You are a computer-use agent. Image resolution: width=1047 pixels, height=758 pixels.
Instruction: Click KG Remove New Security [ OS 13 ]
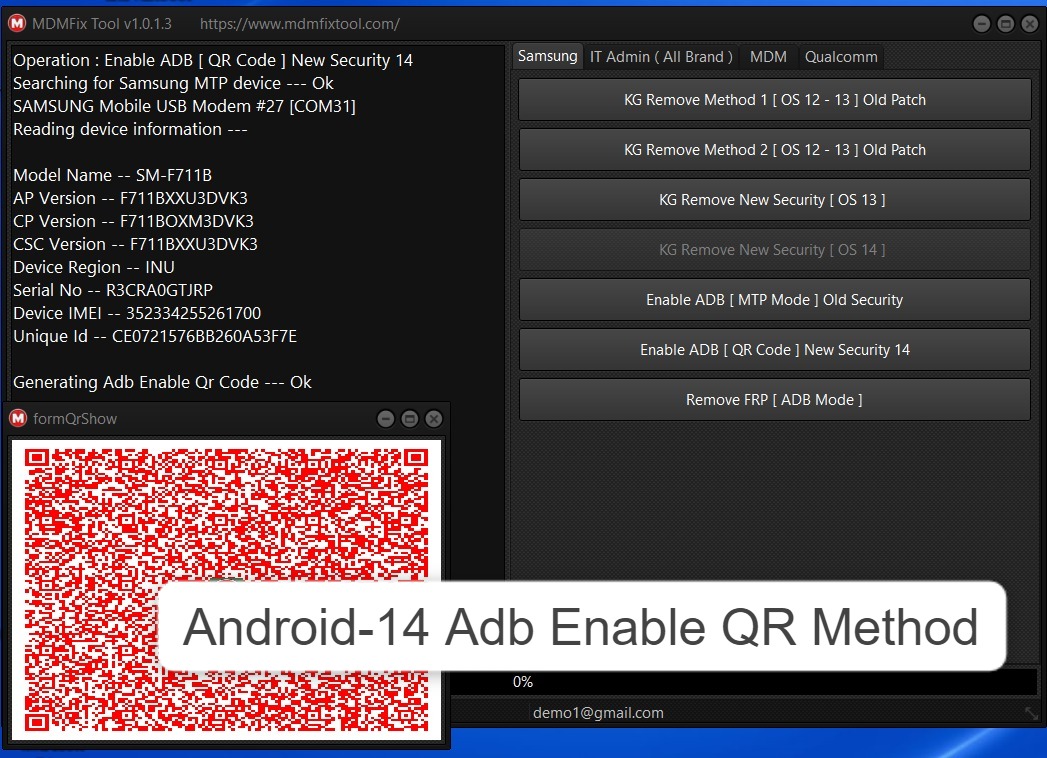point(774,199)
